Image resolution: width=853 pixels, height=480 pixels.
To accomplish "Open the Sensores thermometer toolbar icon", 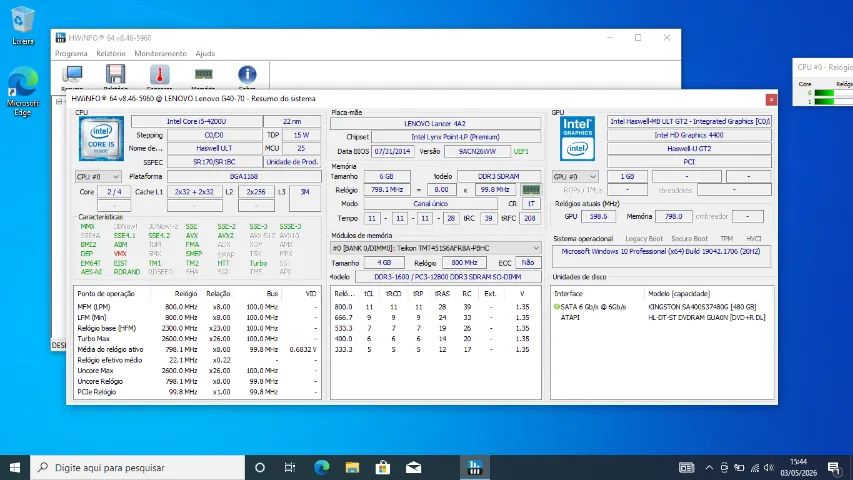I will [x=159, y=76].
